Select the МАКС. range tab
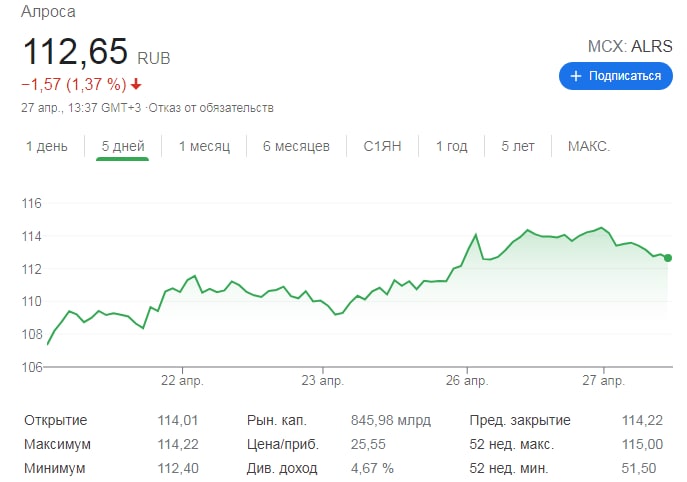Screen dimensions: 687x482 [x=589, y=146]
